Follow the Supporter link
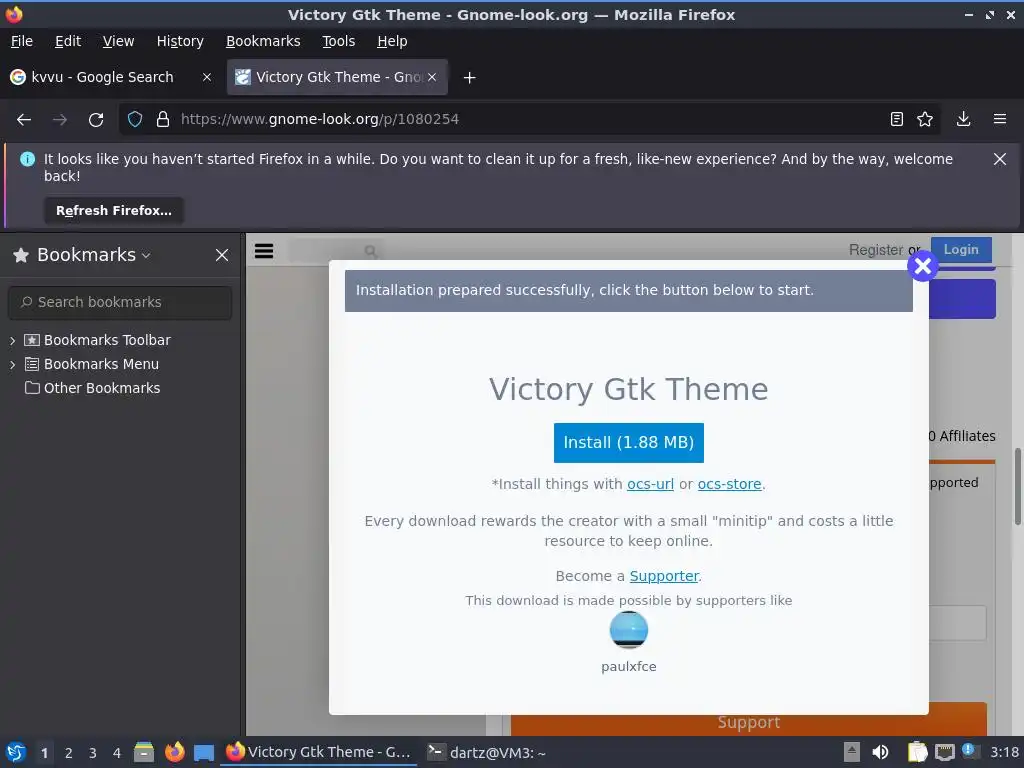The width and height of the screenshot is (1024, 768). pos(664,576)
